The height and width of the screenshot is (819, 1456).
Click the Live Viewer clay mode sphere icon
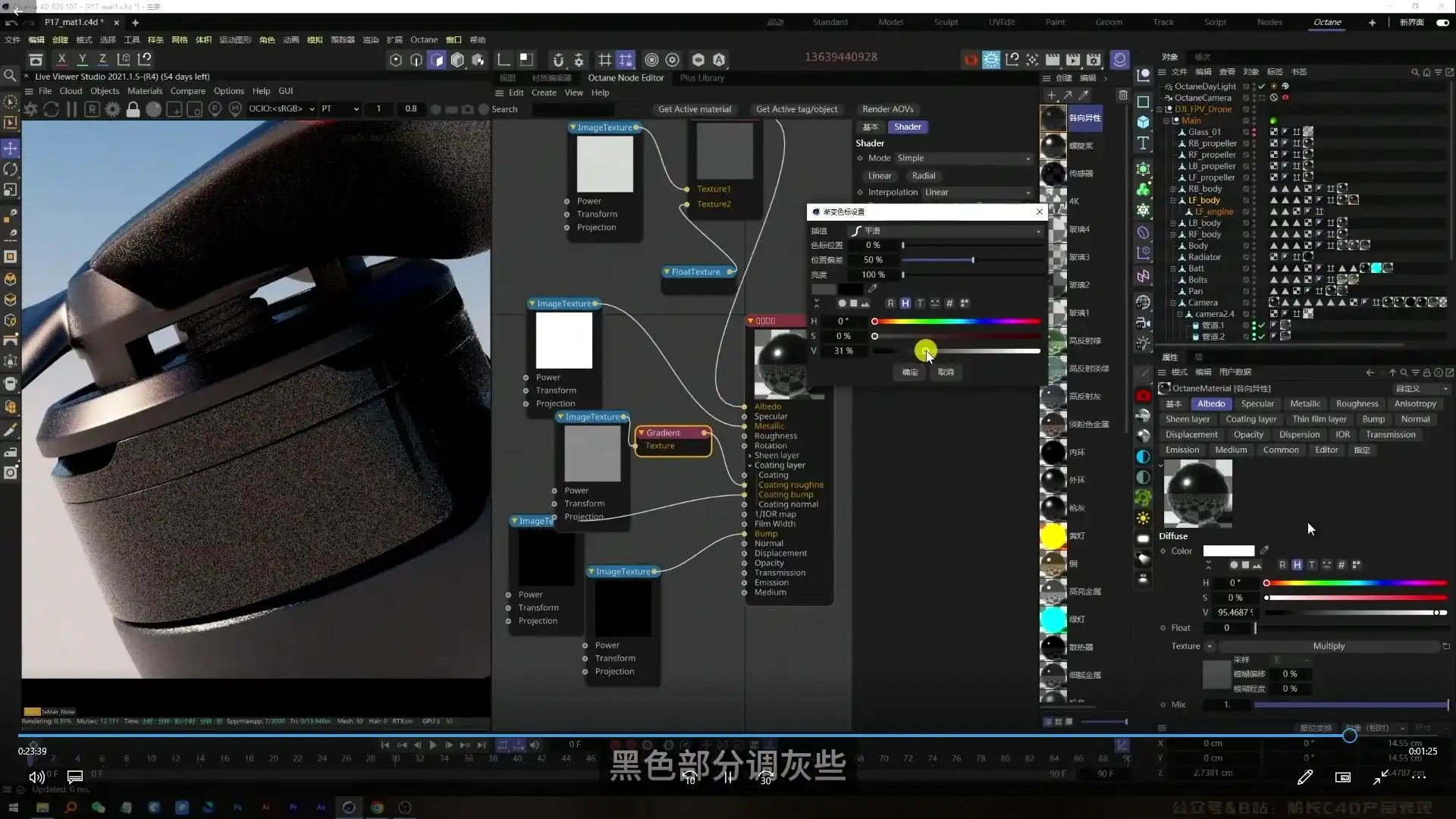153,109
